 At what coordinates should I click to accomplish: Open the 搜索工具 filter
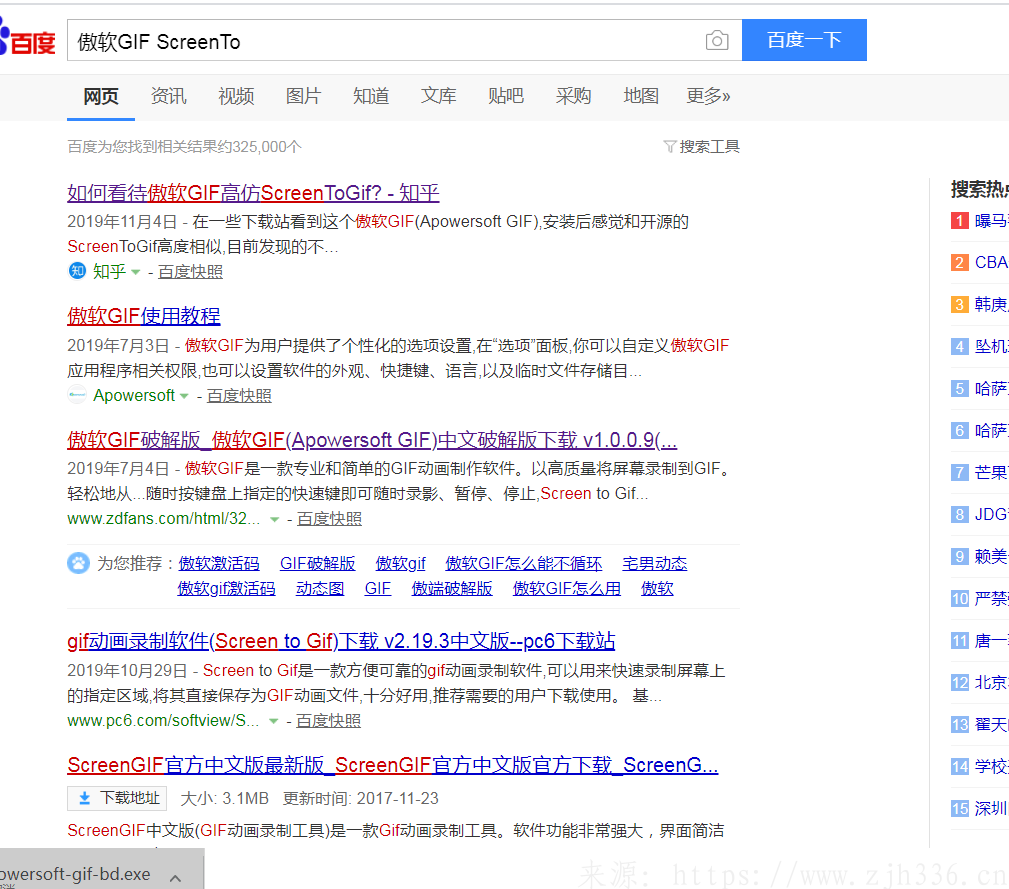tap(702, 147)
